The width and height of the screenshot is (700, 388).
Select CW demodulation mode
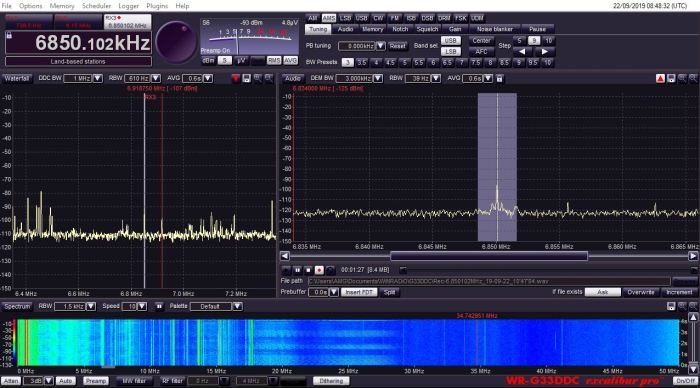378,18
